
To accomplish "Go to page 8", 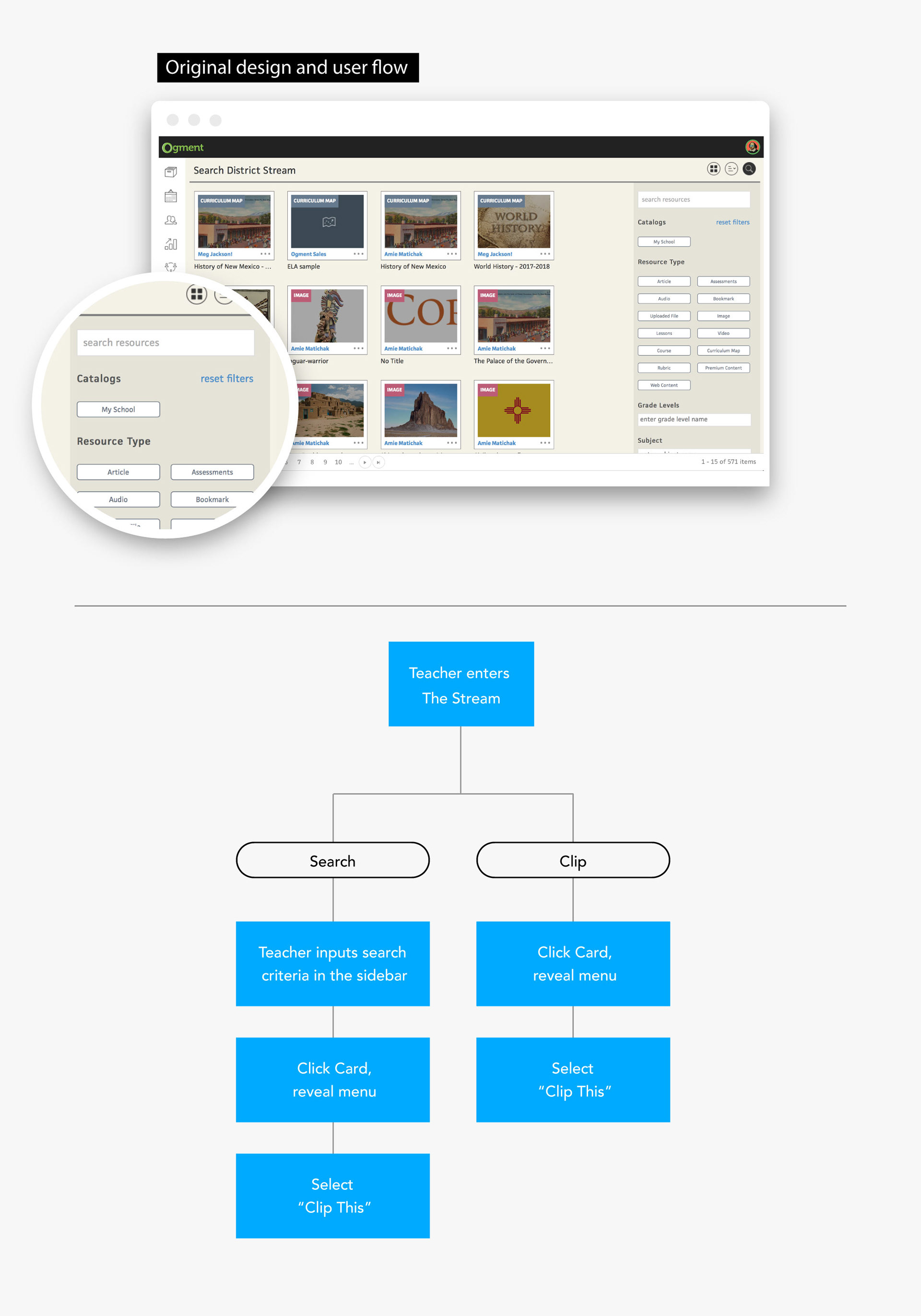I will pyautogui.click(x=312, y=462).
